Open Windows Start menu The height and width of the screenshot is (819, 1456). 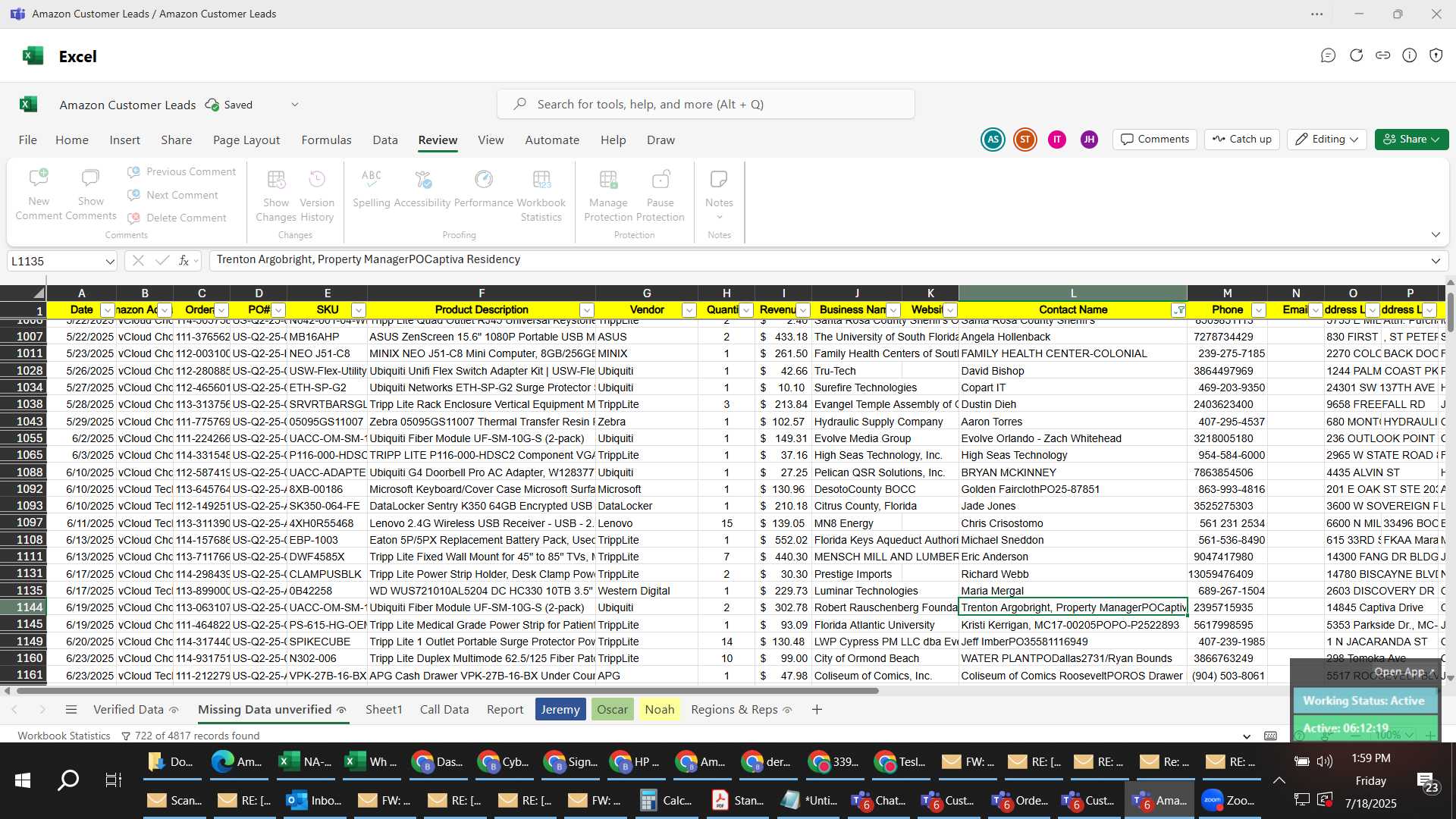[x=22, y=780]
